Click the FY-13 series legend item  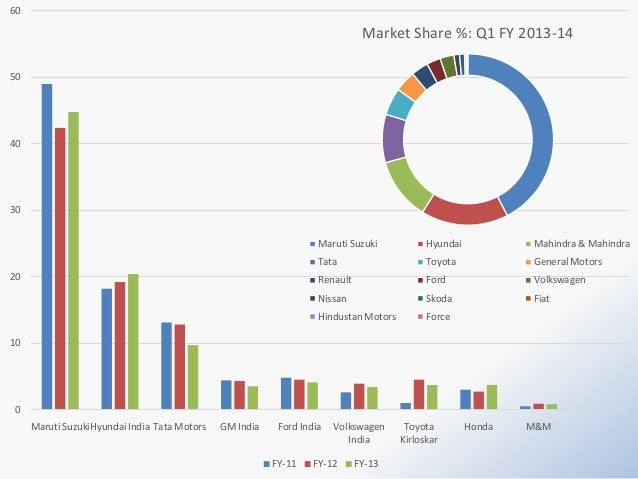tap(362, 464)
